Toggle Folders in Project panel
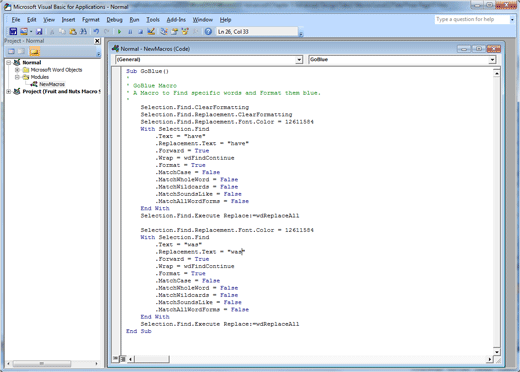520x372 pixels. pos(35,51)
